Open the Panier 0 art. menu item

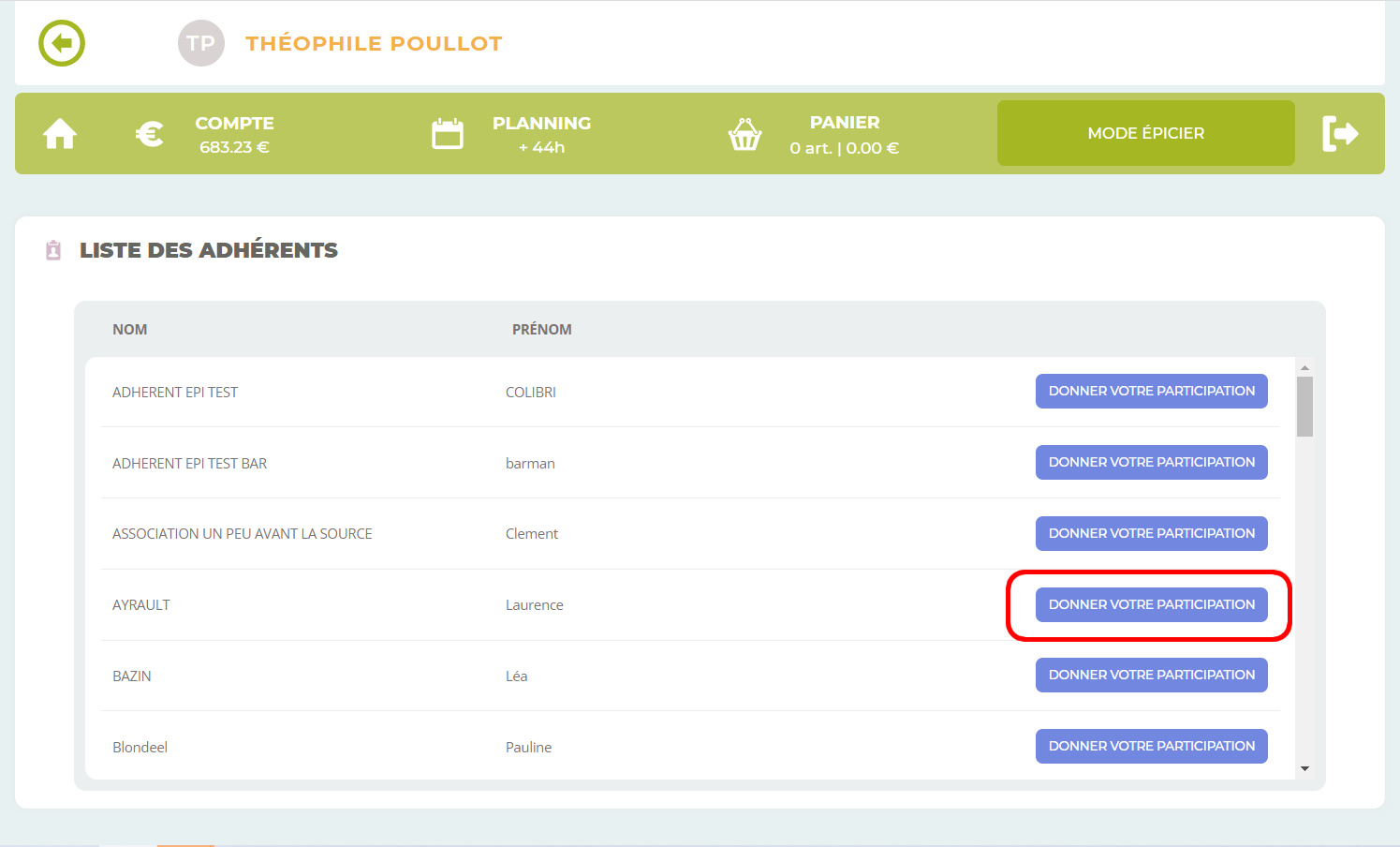tap(844, 134)
